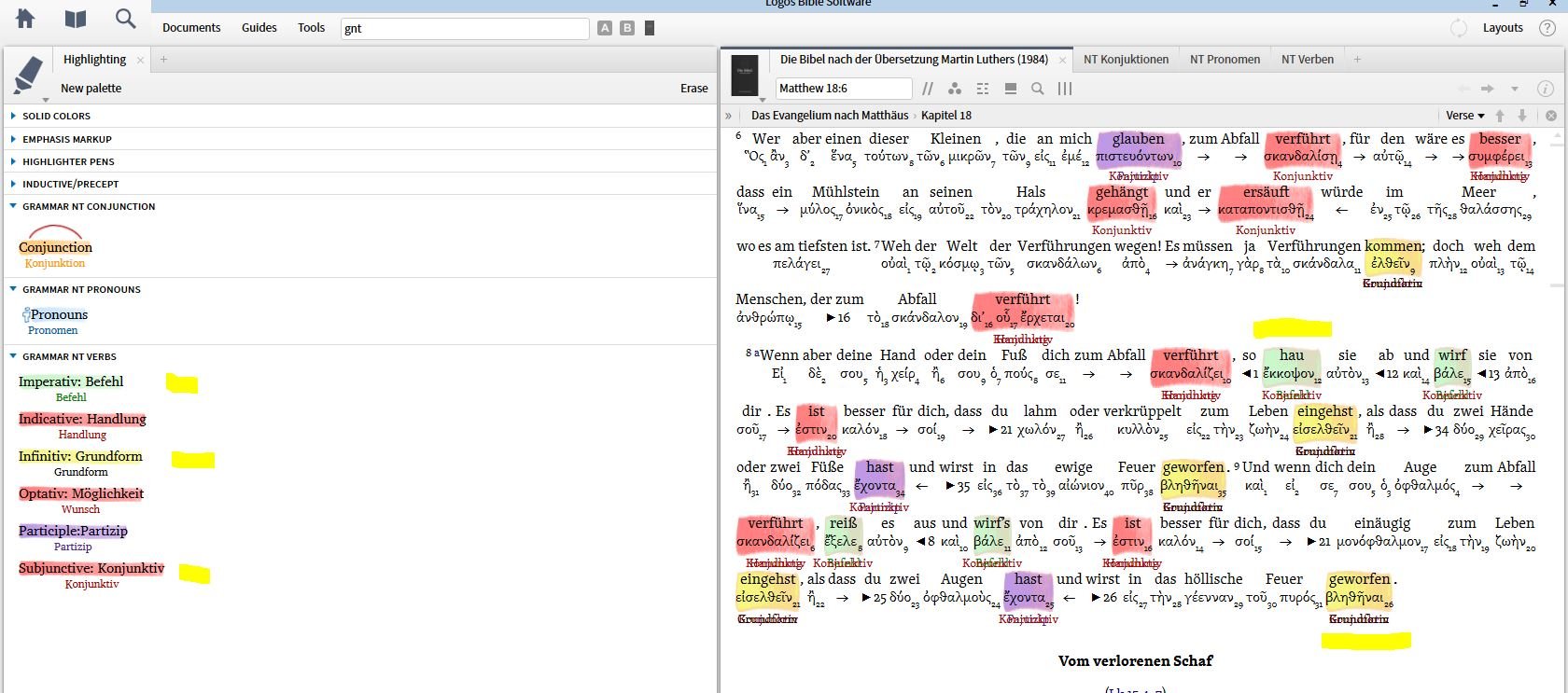Screen dimensions: 1568x693
Task: Open the Tools menu
Action: pos(312,28)
